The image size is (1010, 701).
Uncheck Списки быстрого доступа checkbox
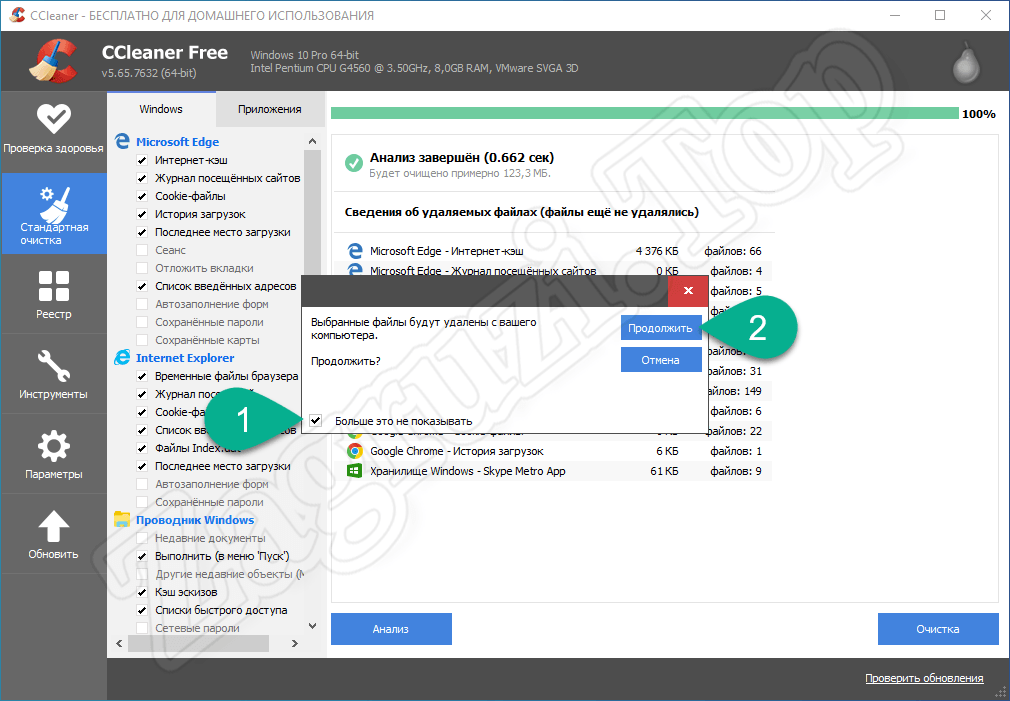click(x=142, y=610)
